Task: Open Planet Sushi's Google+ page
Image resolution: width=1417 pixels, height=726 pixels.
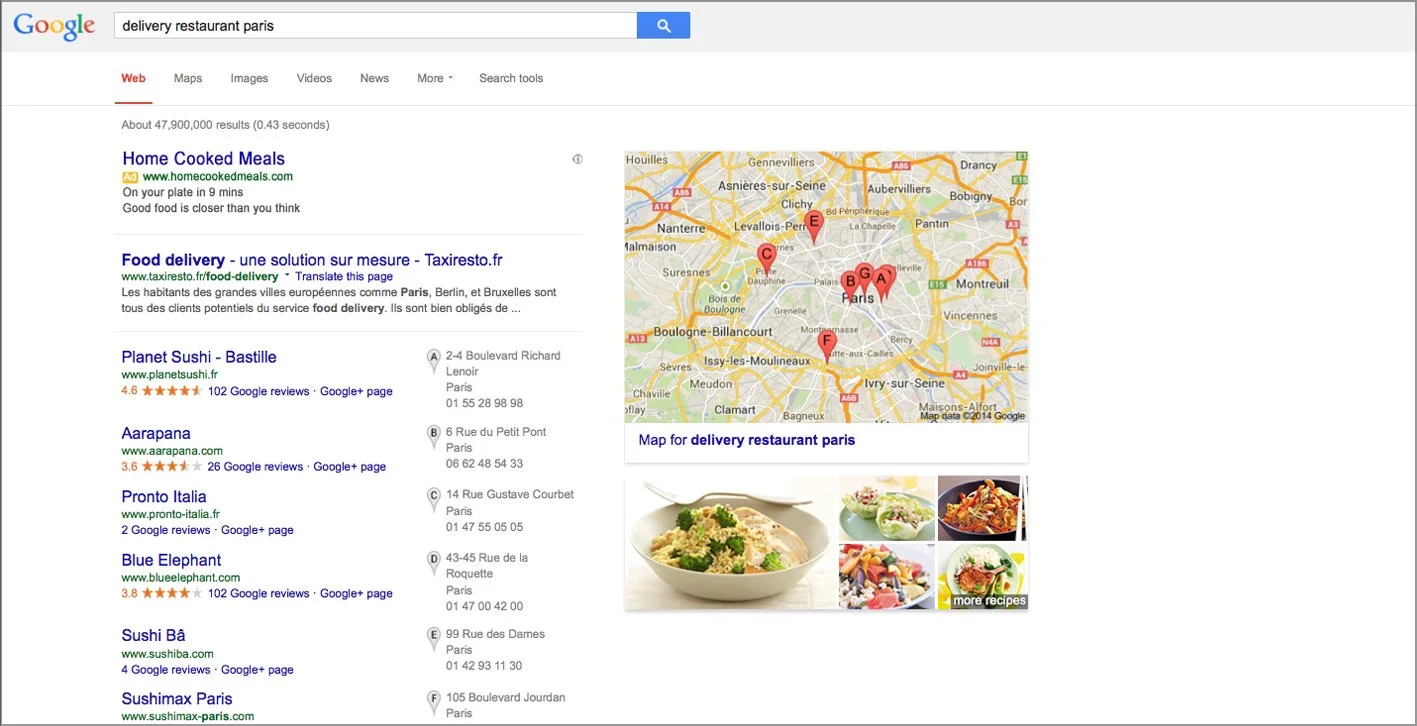Action: (x=356, y=391)
